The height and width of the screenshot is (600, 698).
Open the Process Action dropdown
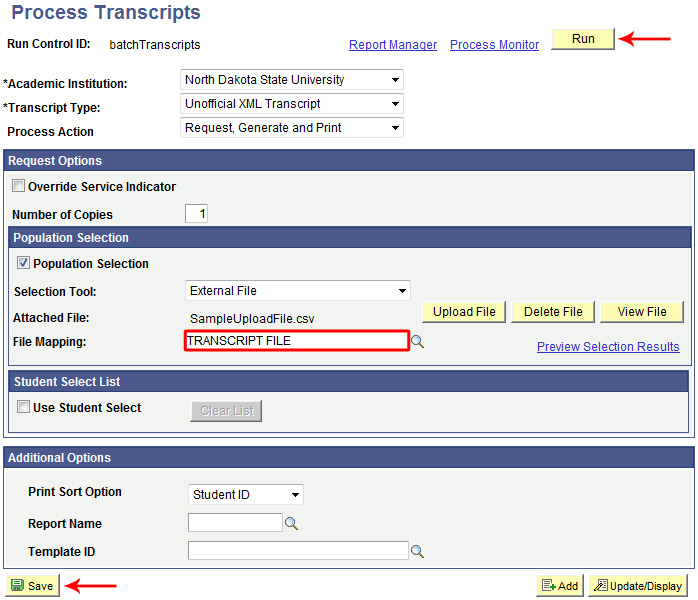pyautogui.click(x=292, y=128)
